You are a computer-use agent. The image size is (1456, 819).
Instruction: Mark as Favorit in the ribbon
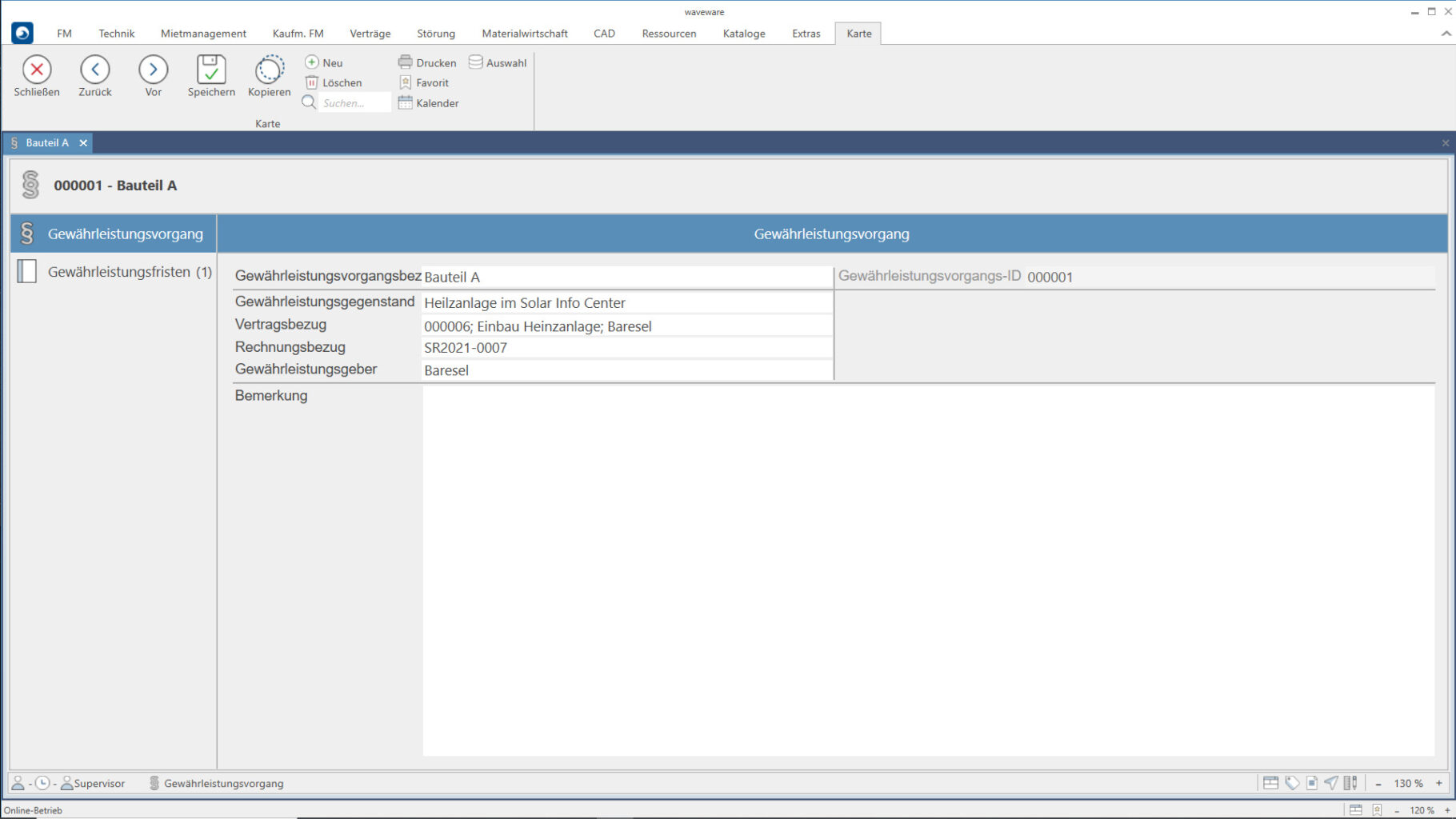(x=424, y=82)
